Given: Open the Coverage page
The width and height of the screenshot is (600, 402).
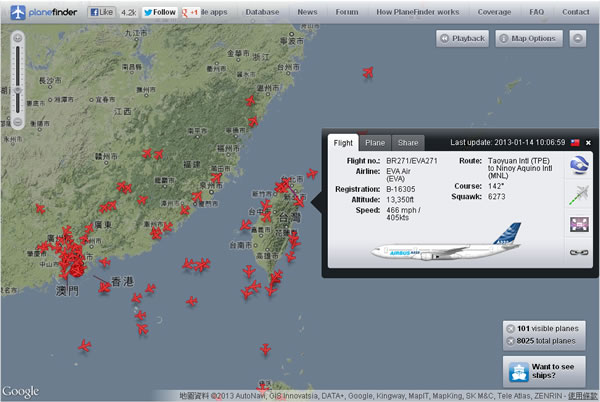Looking at the screenshot, I should pyautogui.click(x=494, y=12).
